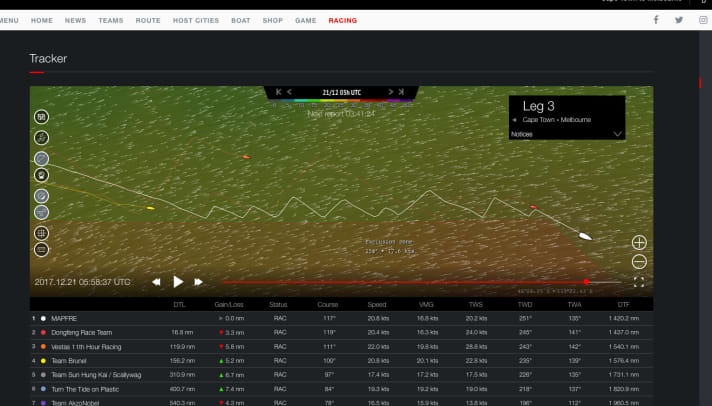Click the page scrollbar on the right edge

point(700,83)
